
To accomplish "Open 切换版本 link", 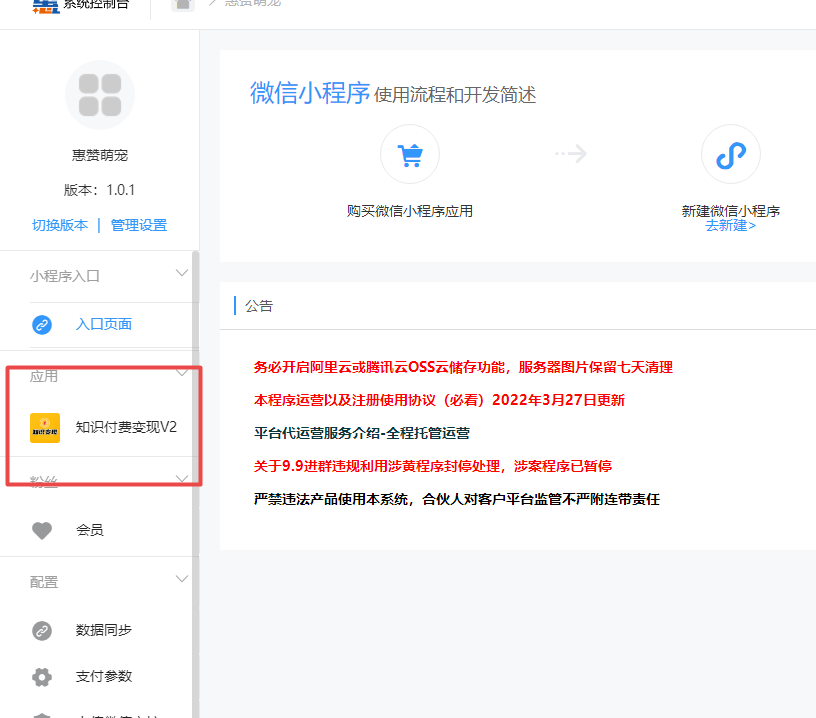I will click(60, 225).
